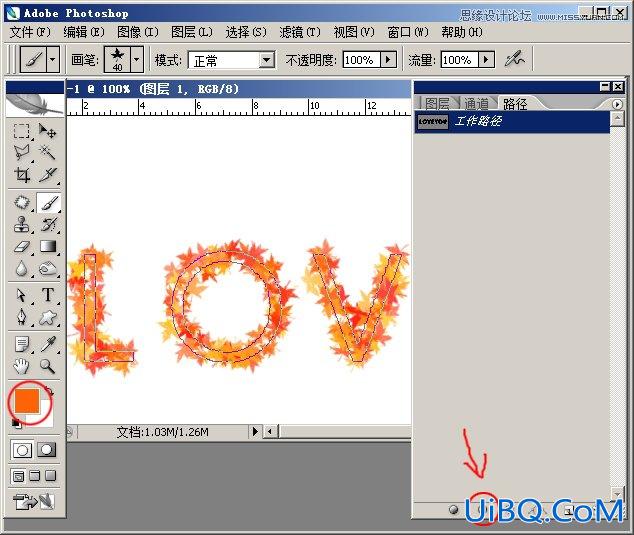Open the 选择(S) menu
Image resolution: width=634 pixels, height=535 pixels.
246,32
